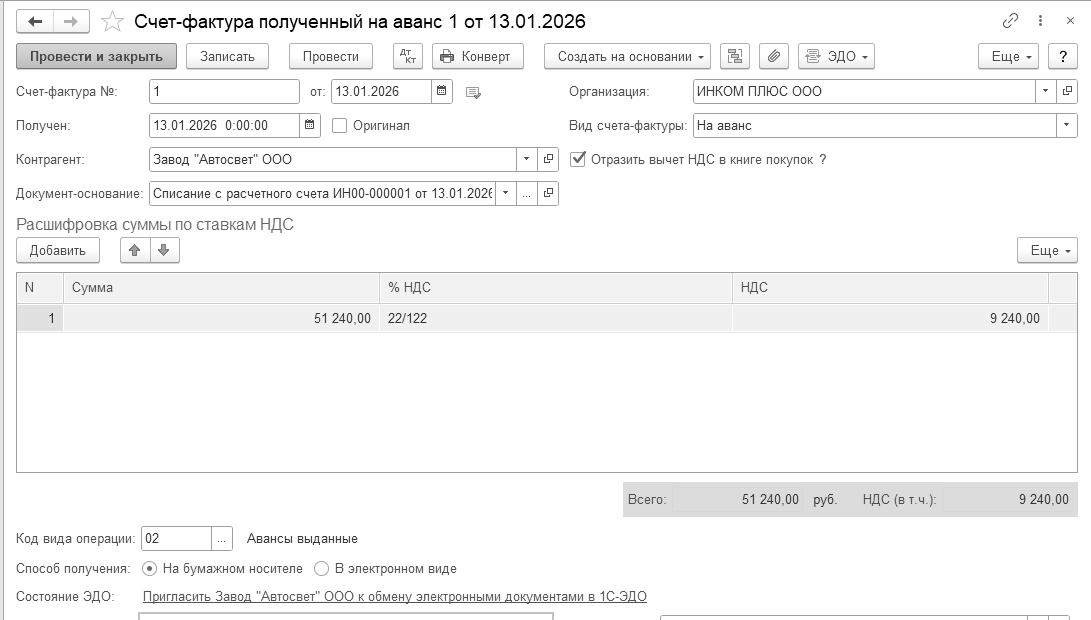This screenshot has height=620, width=1091.
Task: Uncheck Отразить вычет НДС в книге покупок
Action: click(x=578, y=159)
